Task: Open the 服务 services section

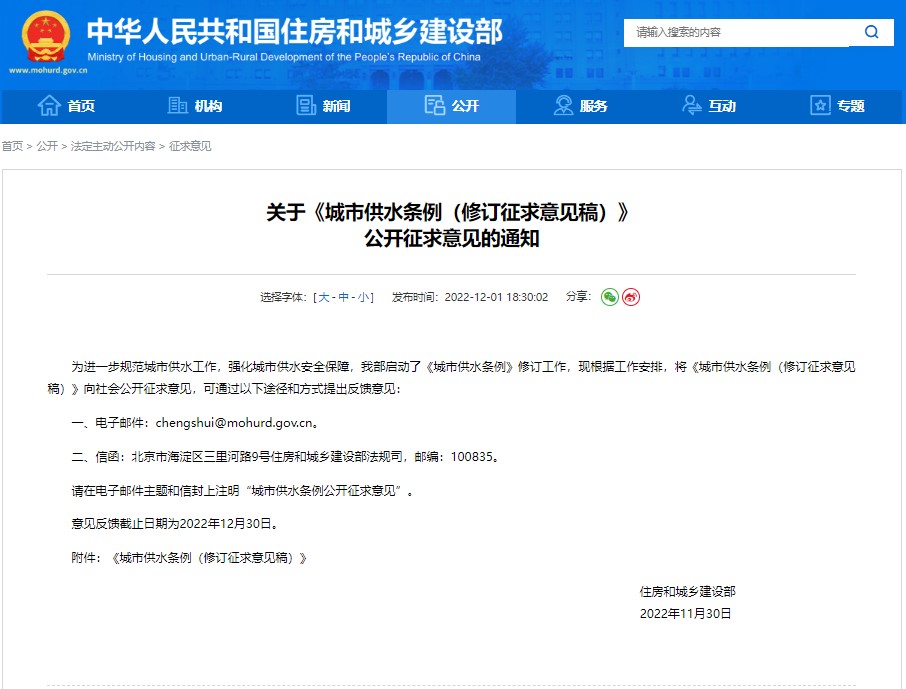Action: coord(581,106)
